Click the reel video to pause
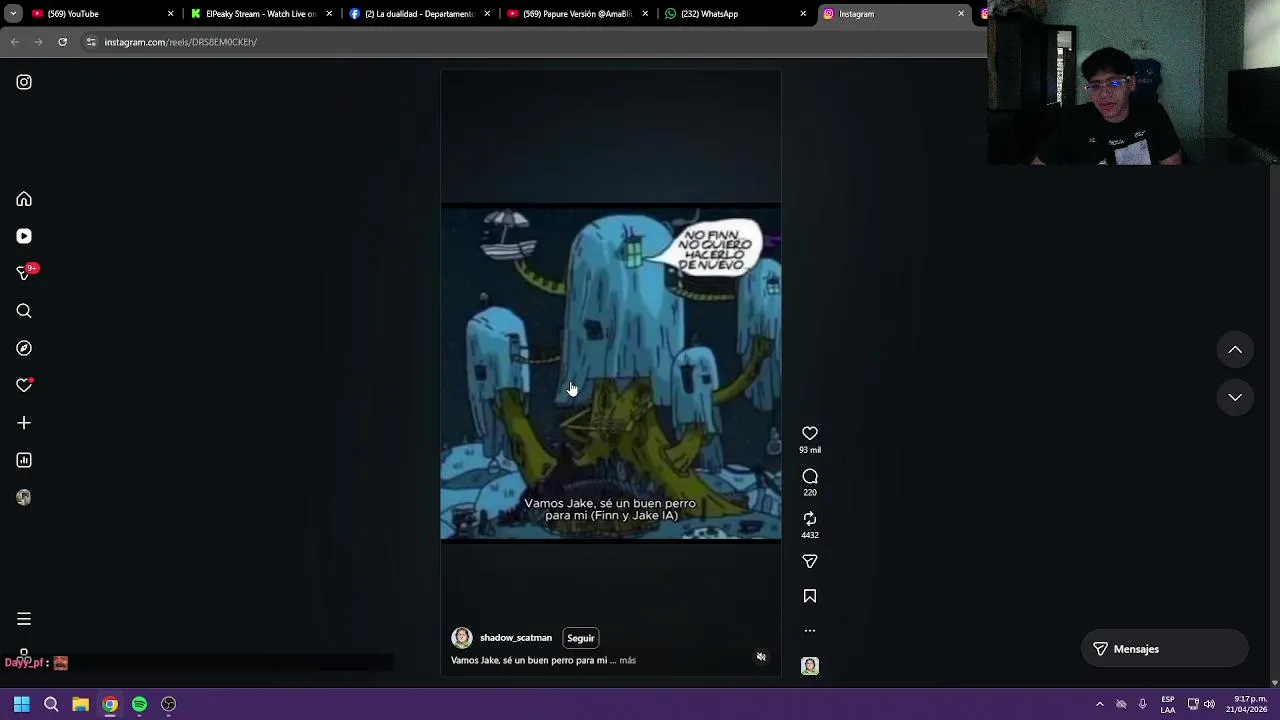 pyautogui.click(x=611, y=372)
